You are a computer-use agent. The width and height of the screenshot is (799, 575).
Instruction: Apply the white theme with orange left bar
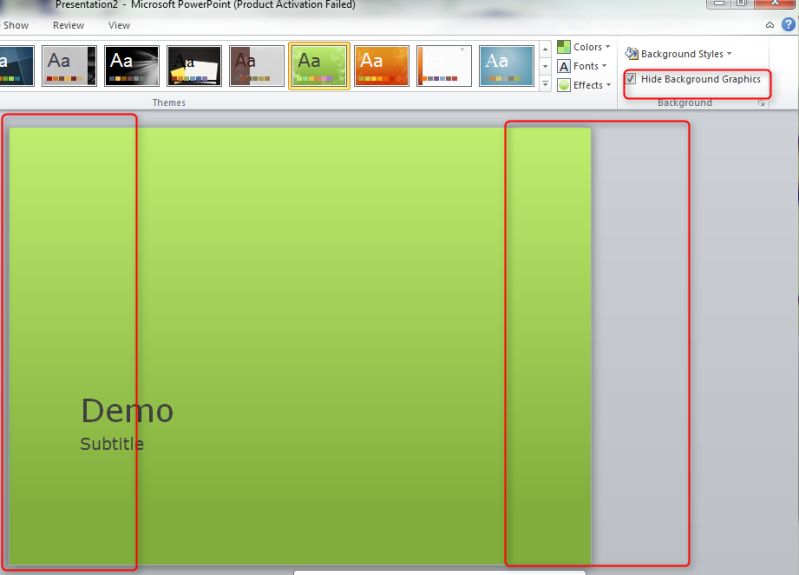pos(444,66)
